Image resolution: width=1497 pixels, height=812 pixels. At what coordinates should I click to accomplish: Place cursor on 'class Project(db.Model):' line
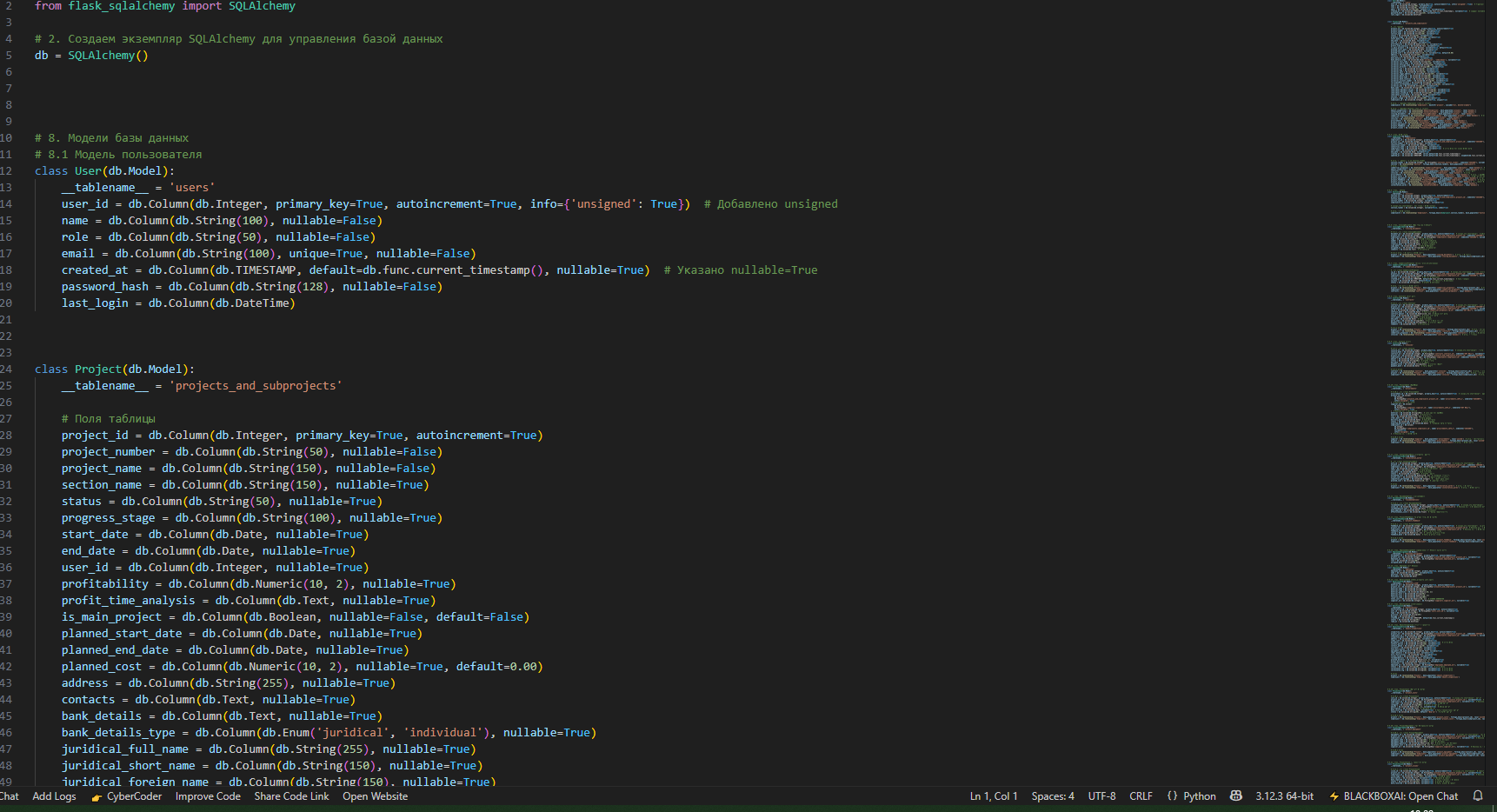(x=115, y=369)
